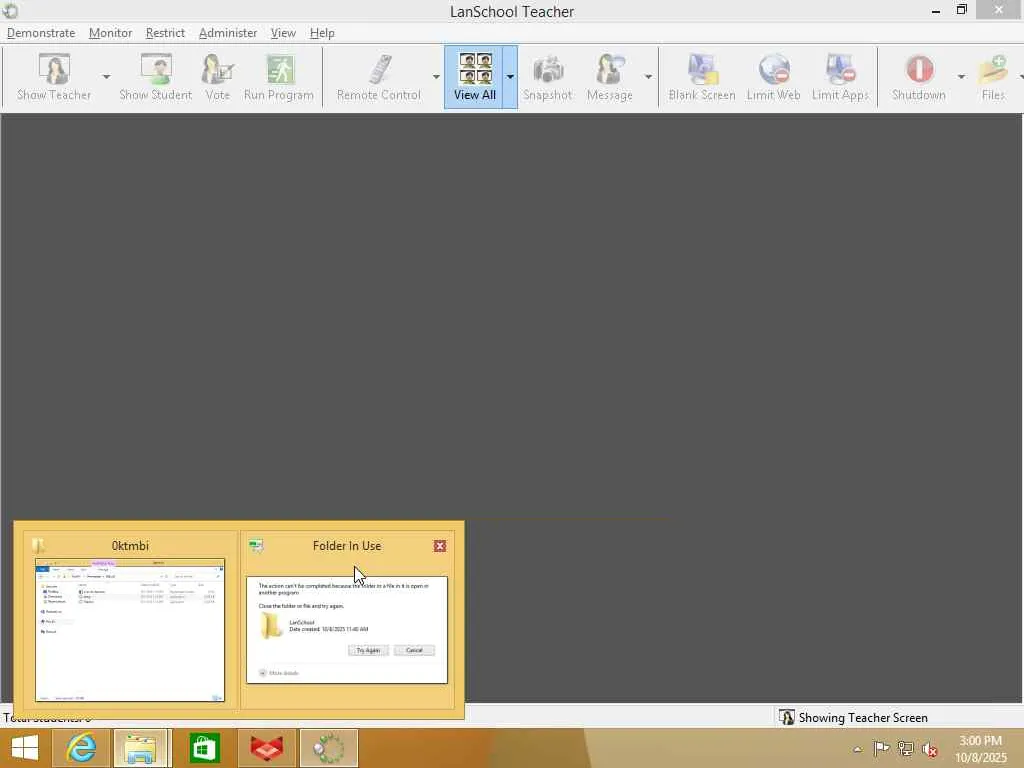Click the Run Program icon
The height and width of the screenshot is (768, 1024).
[x=279, y=77]
